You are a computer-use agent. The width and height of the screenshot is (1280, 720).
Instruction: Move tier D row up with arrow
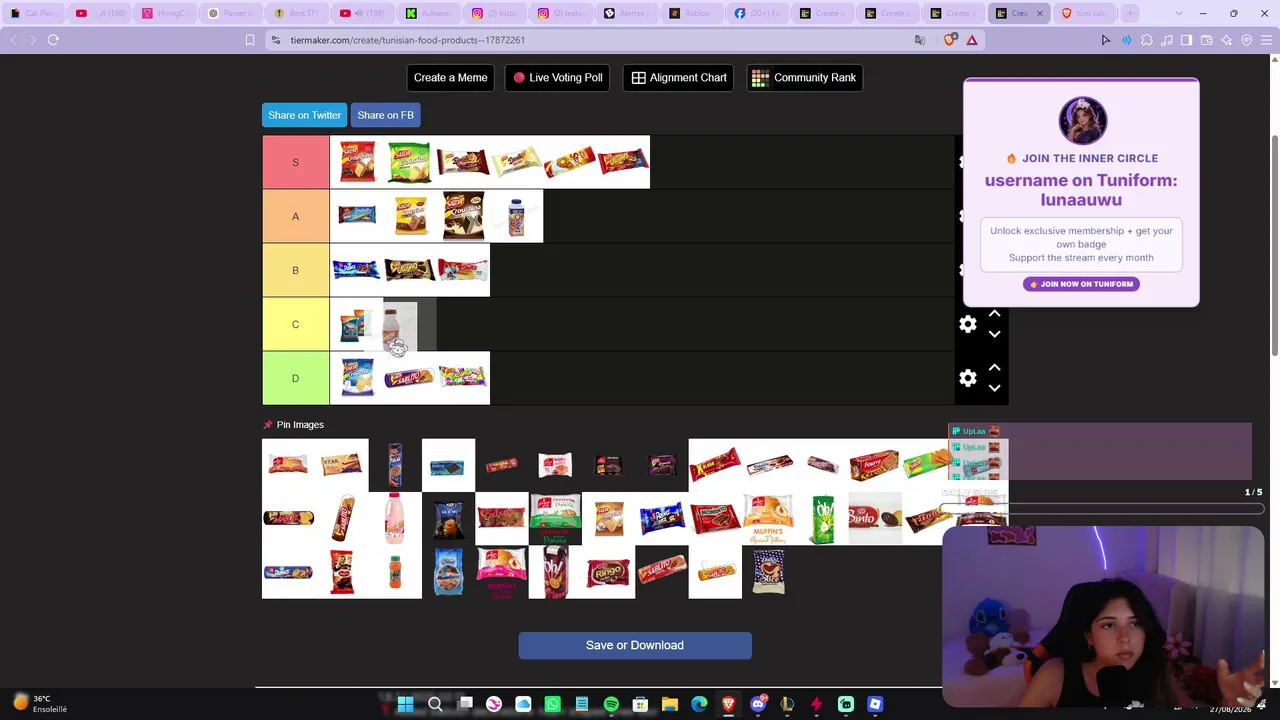(x=994, y=368)
